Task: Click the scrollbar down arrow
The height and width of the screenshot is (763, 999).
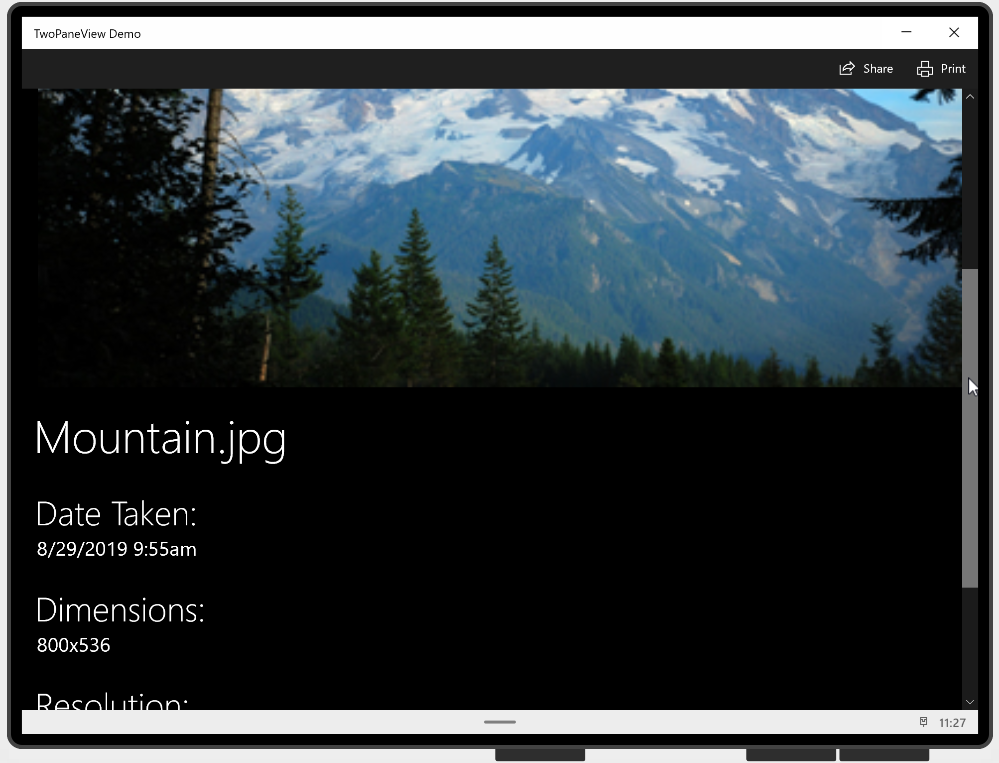Action: [x=970, y=702]
